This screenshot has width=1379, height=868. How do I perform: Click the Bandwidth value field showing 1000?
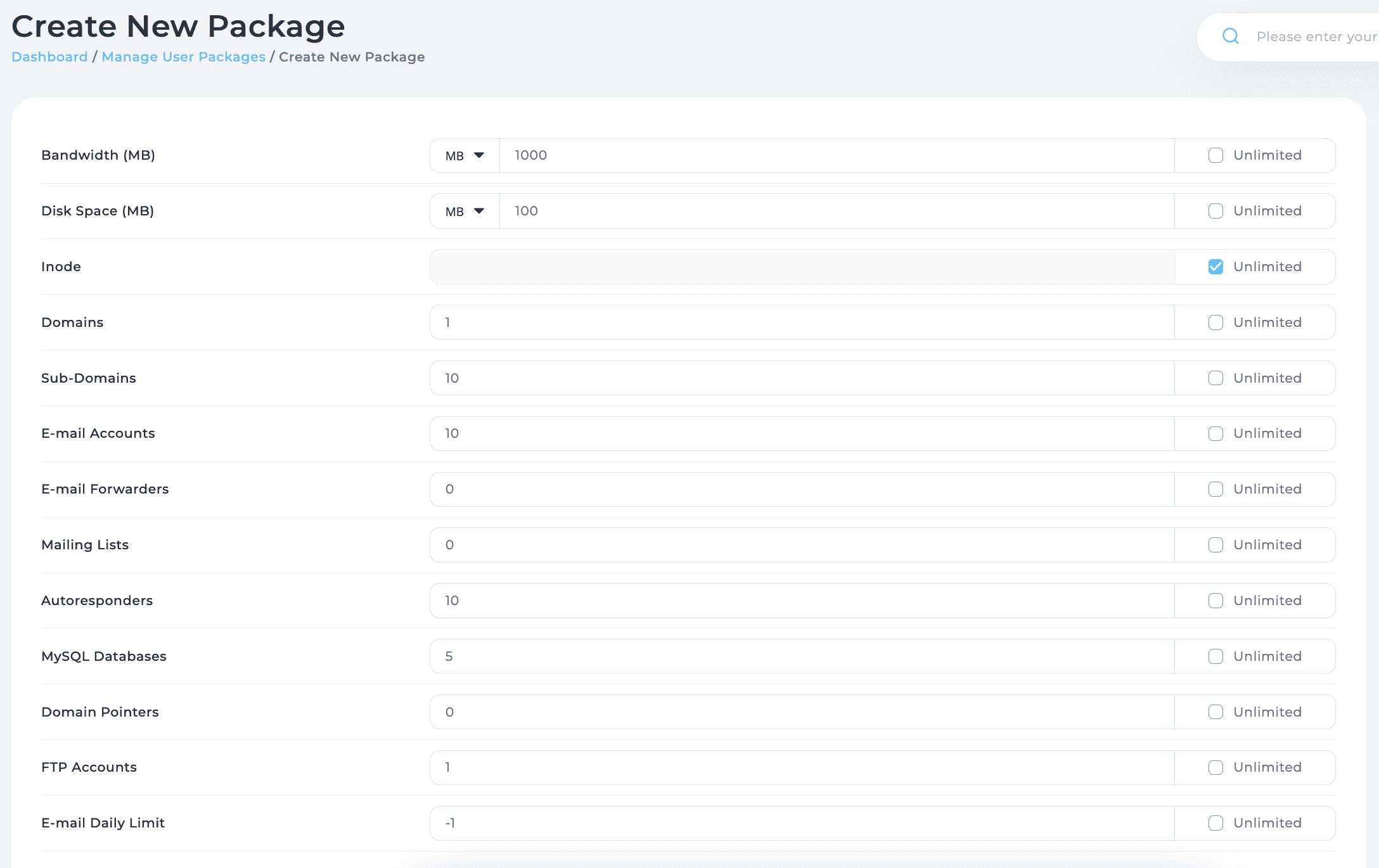click(x=837, y=156)
